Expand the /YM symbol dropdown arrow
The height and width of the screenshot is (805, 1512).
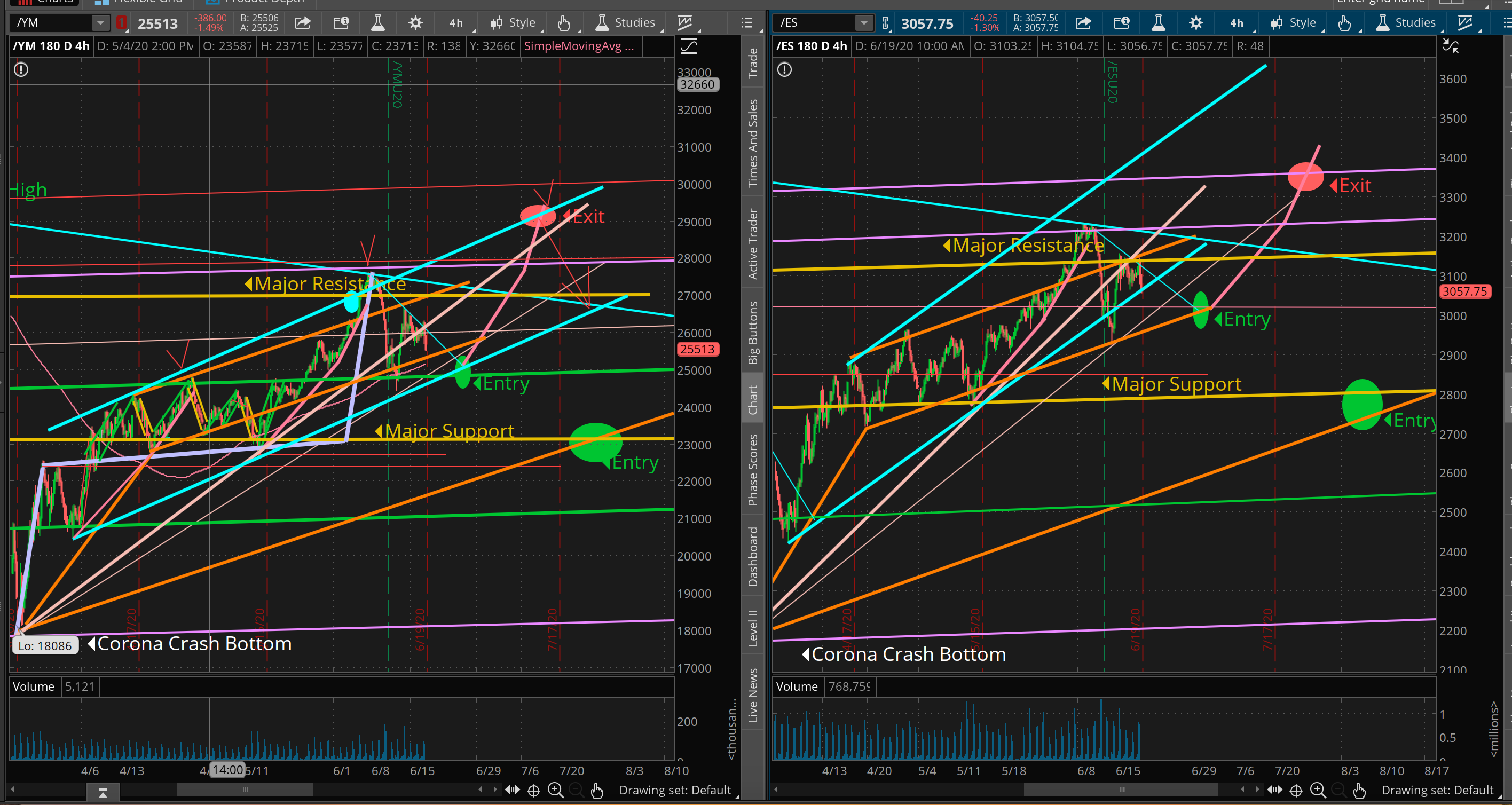click(x=100, y=23)
